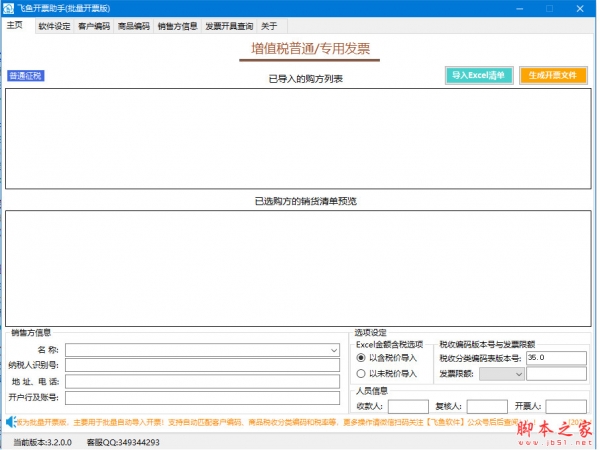This screenshot has width=600, height=450.
Task: Go to the 商品编码 tab
Action: click(x=134, y=26)
